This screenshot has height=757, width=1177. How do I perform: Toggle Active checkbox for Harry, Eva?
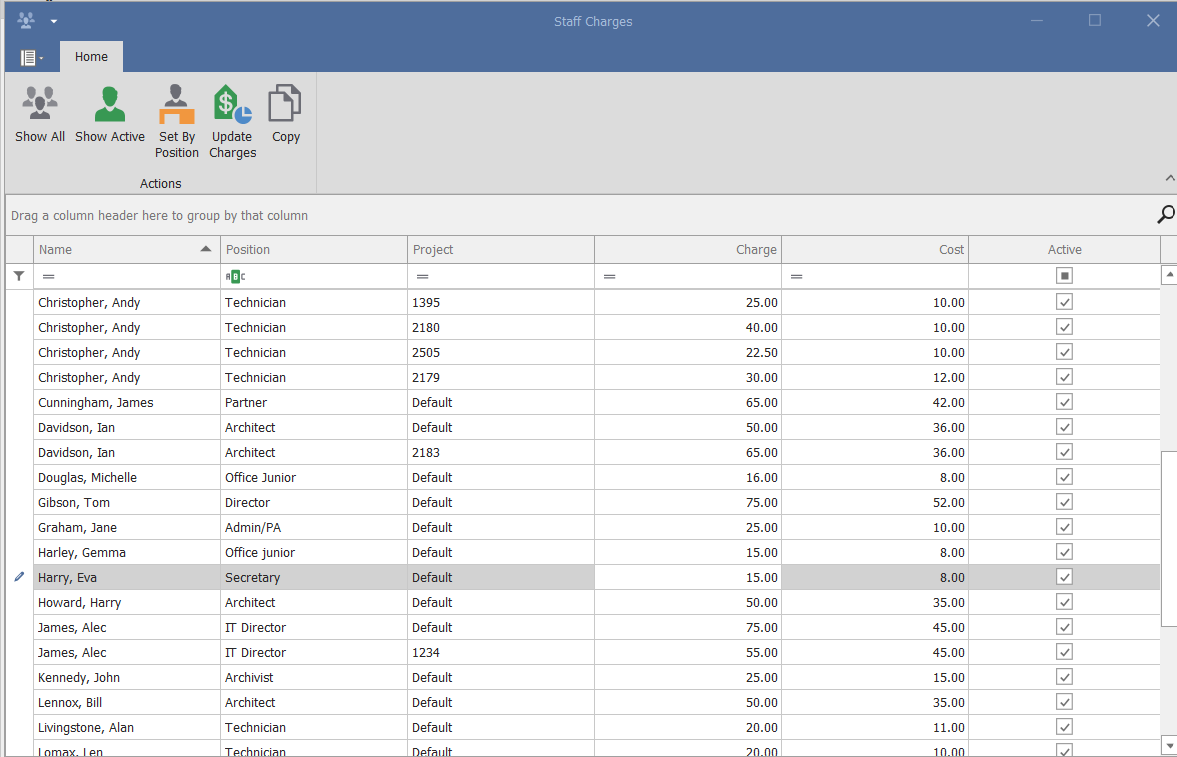coord(1064,577)
